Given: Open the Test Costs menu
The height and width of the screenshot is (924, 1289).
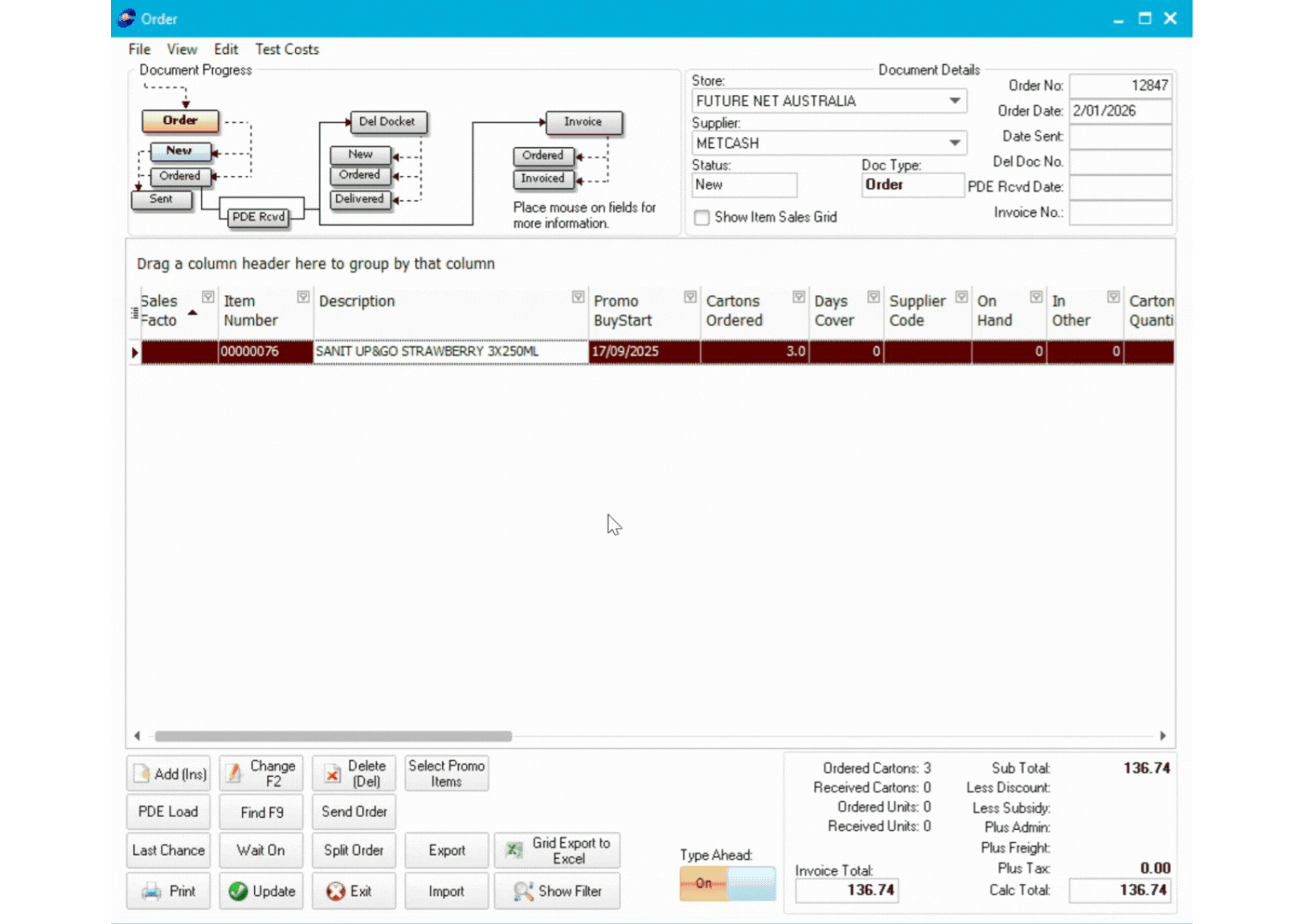Looking at the screenshot, I should (x=287, y=49).
